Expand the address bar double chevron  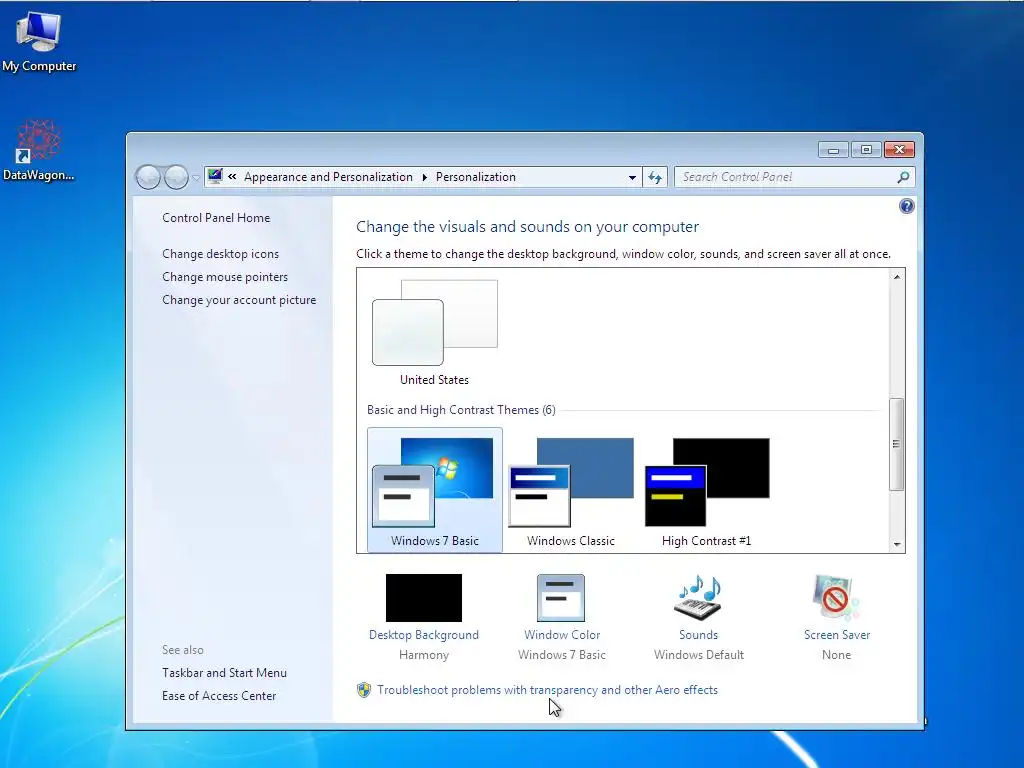232,176
